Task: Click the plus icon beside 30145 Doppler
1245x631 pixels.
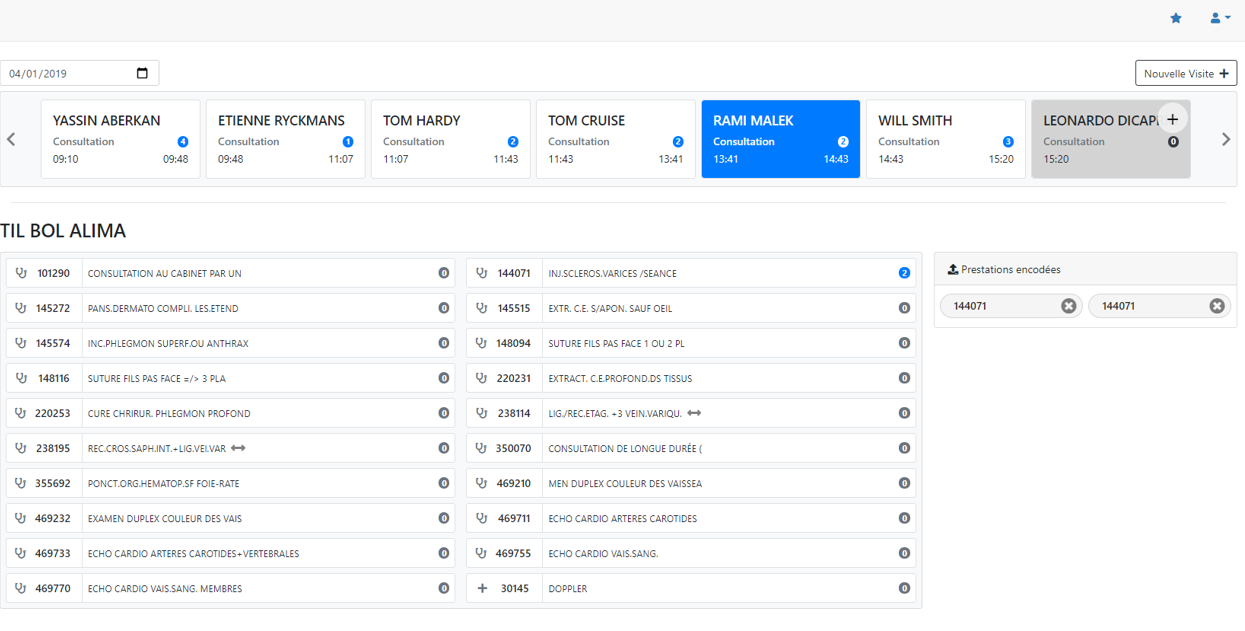Action: (482, 588)
